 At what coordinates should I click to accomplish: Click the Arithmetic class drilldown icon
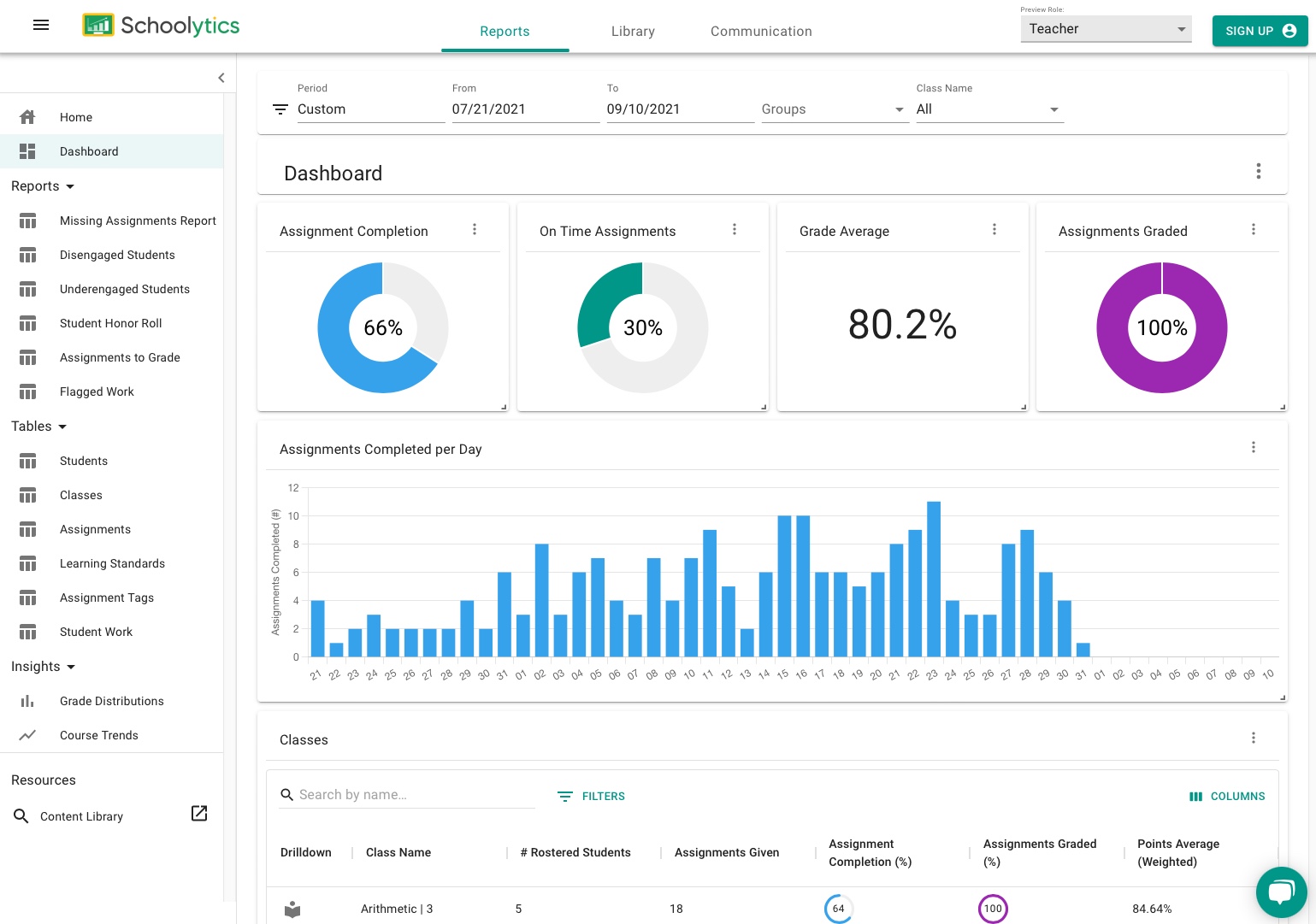292,909
